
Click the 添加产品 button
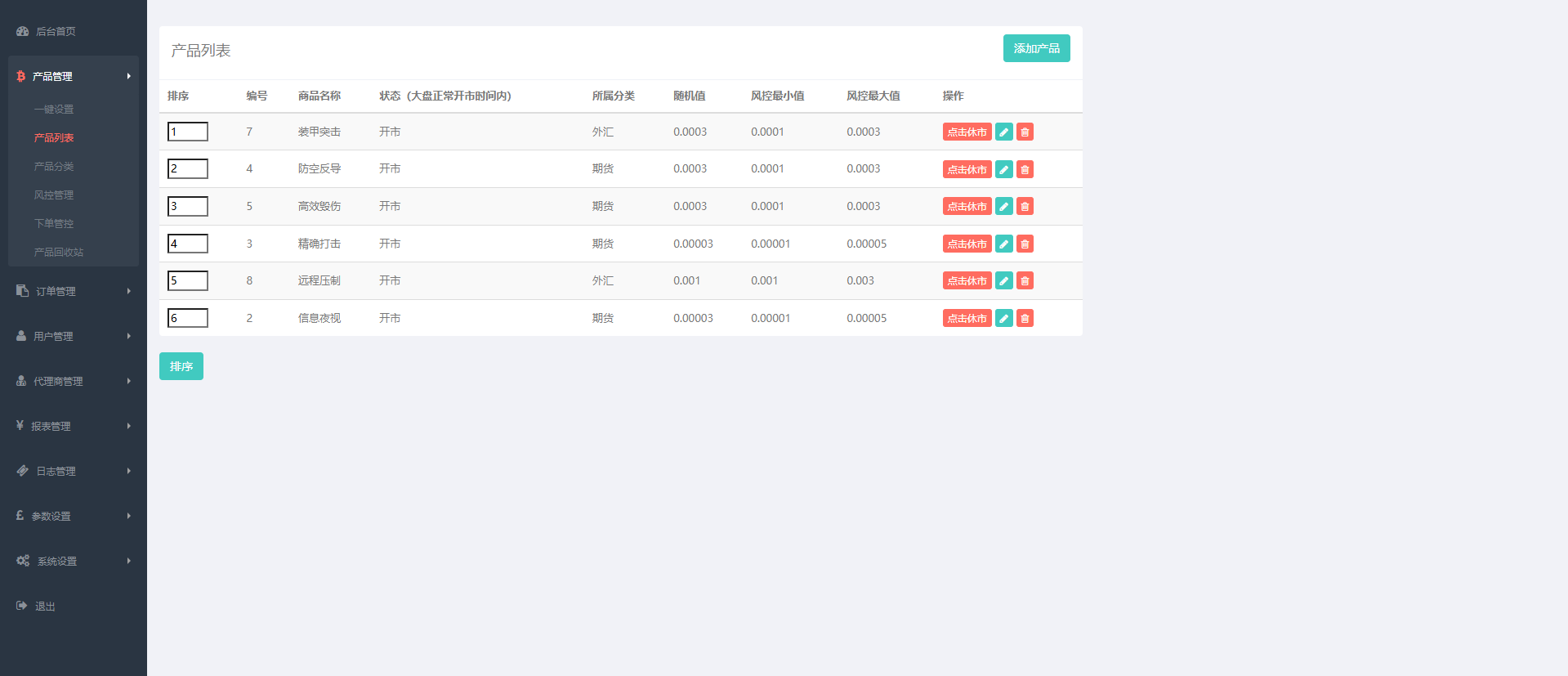(1036, 48)
